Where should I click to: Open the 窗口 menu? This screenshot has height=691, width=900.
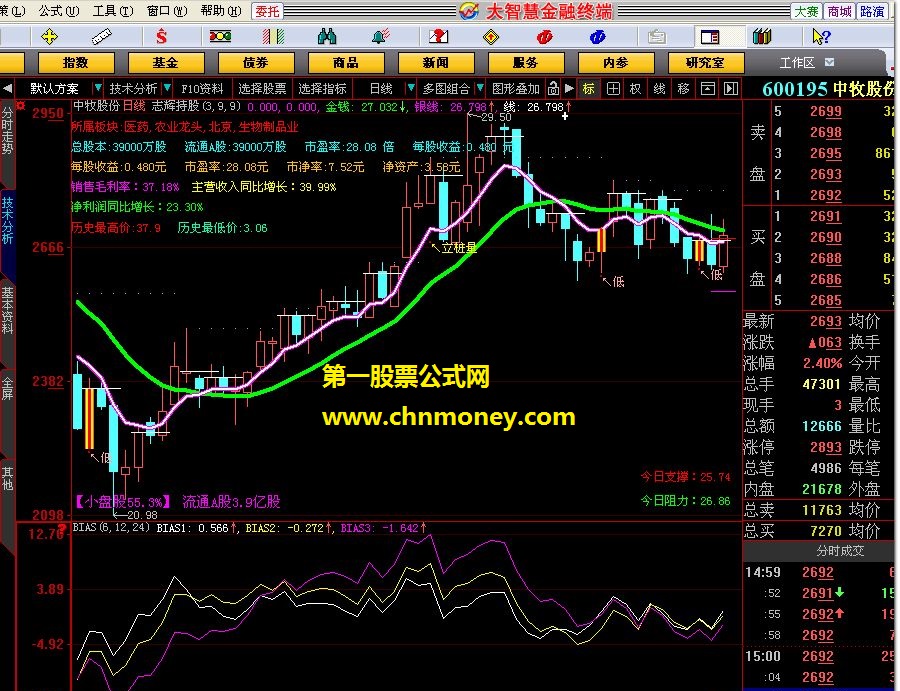coord(166,11)
